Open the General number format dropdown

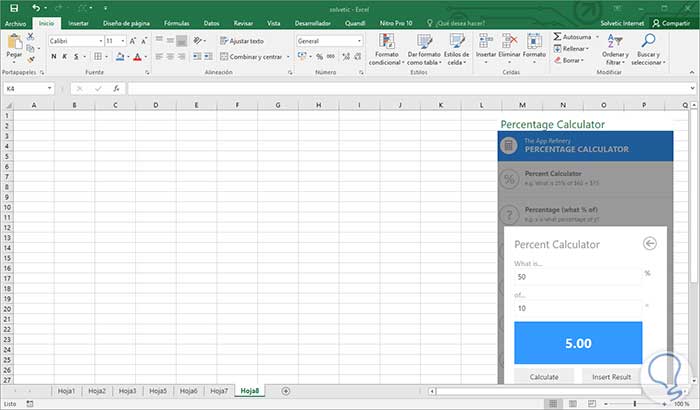359,41
